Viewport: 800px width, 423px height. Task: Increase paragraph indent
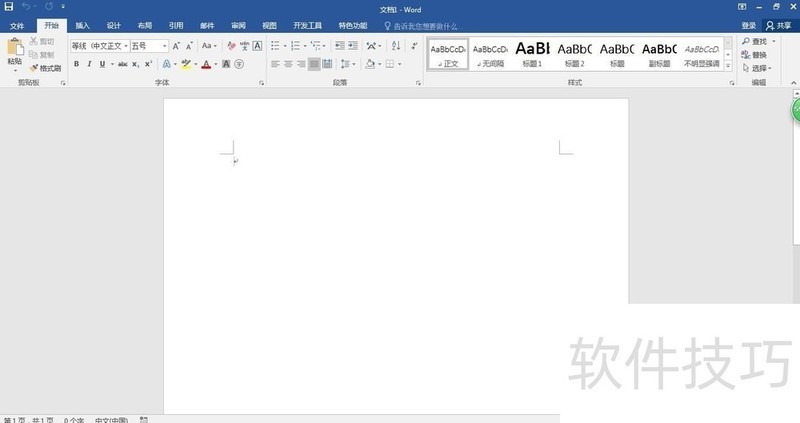tap(353, 46)
